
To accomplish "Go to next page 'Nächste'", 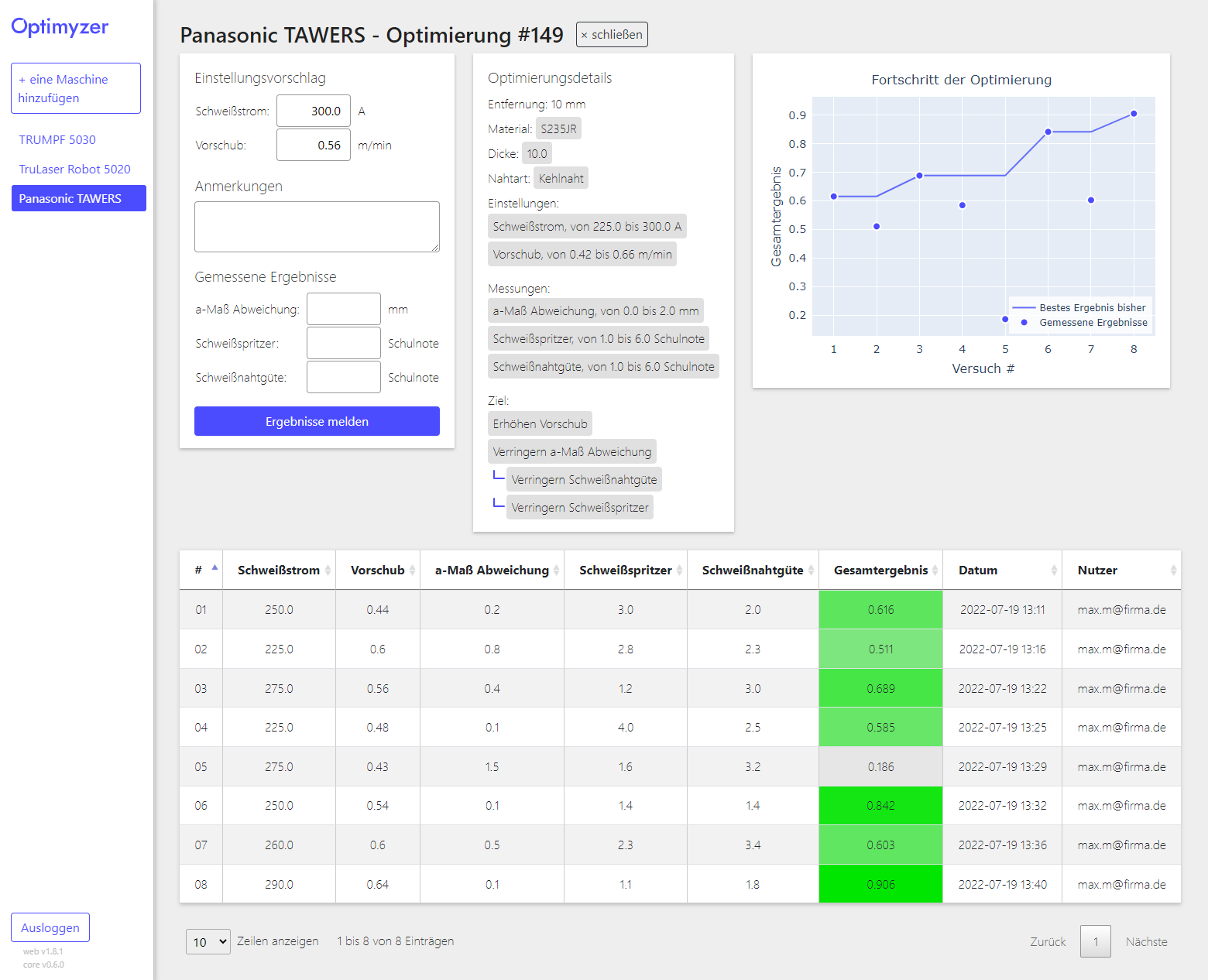I will pos(1146,941).
